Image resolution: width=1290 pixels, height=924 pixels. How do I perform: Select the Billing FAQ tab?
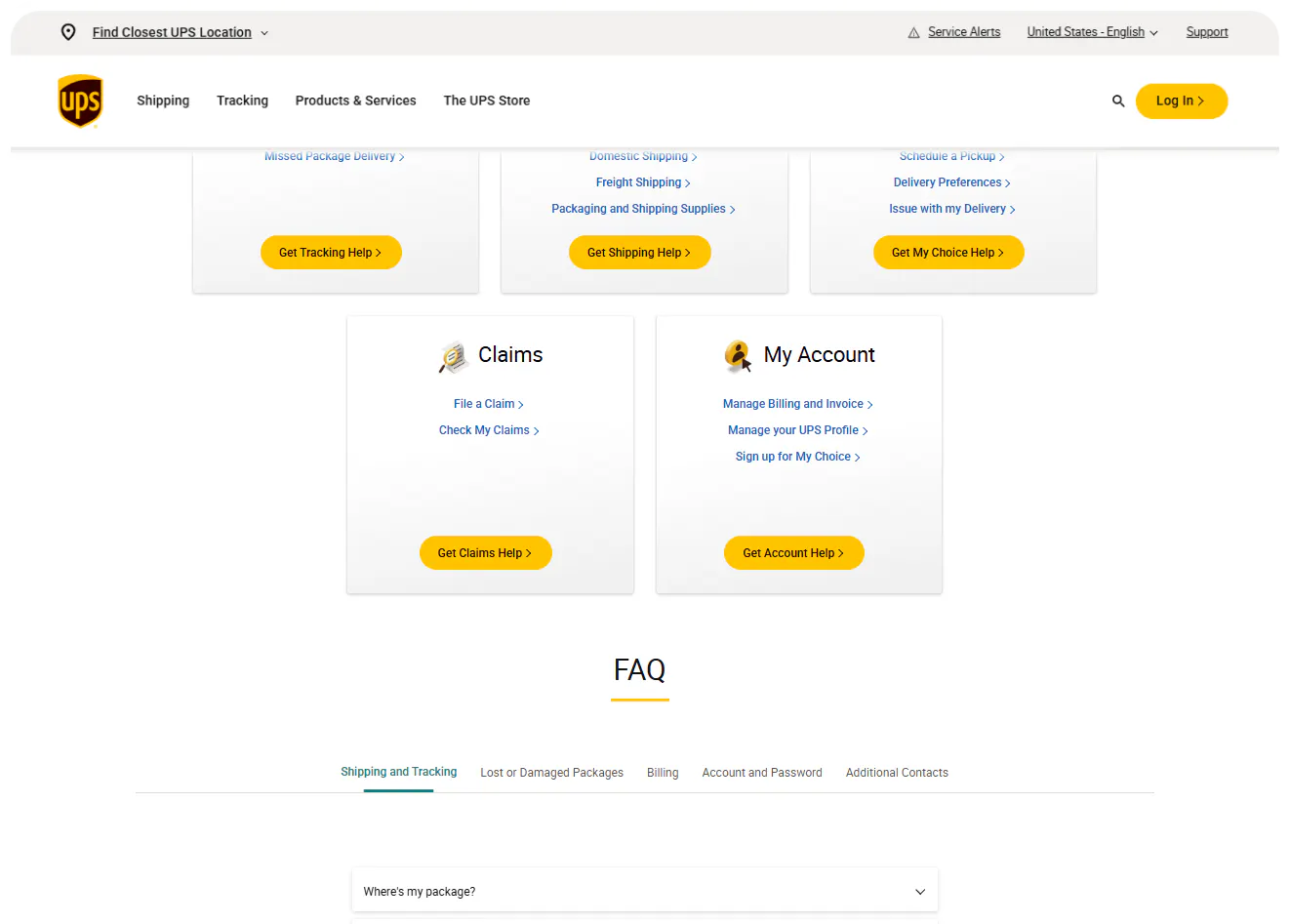pos(663,773)
